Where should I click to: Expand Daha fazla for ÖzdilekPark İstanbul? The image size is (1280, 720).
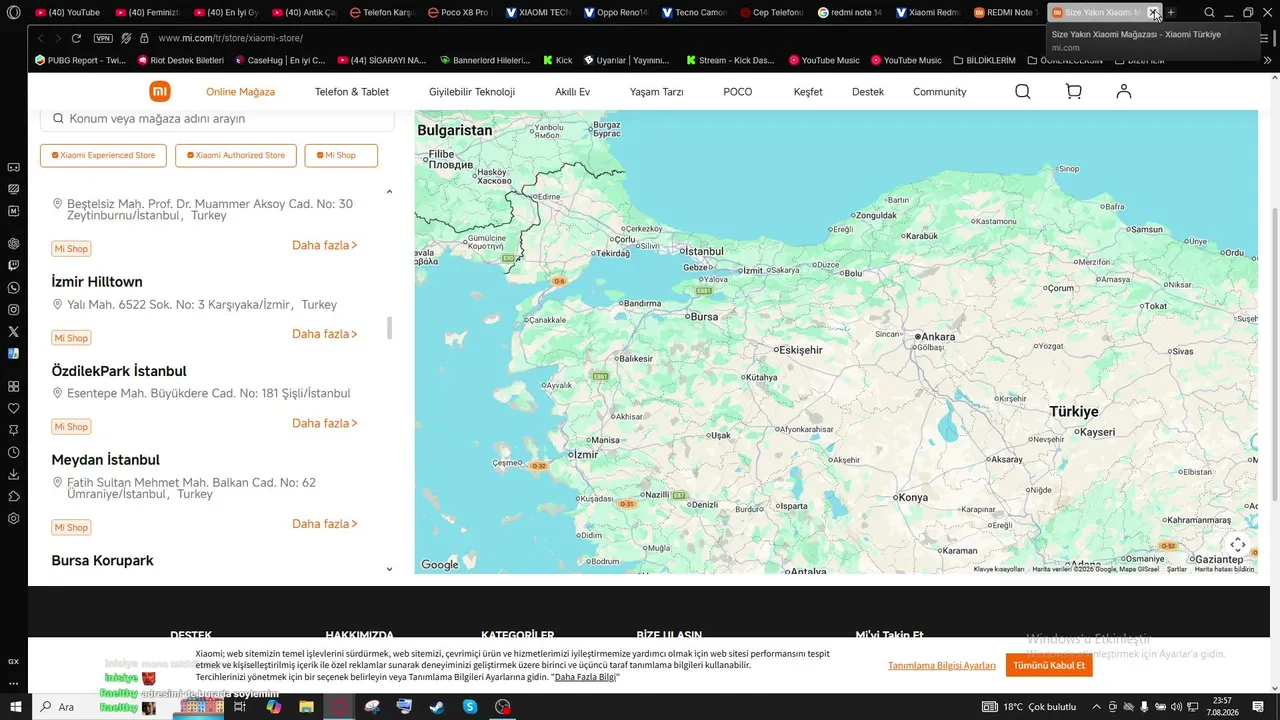(325, 423)
